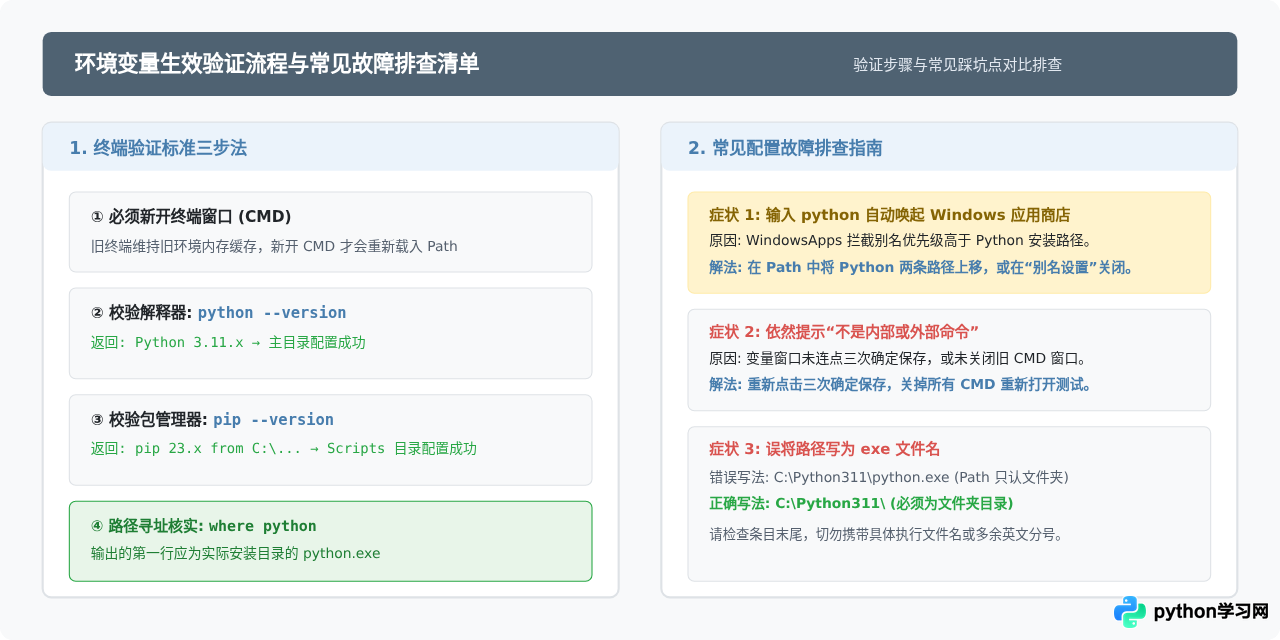Click the python学习网 brand text
This screenshot has width=1280, height=640.
point(1211,611)
